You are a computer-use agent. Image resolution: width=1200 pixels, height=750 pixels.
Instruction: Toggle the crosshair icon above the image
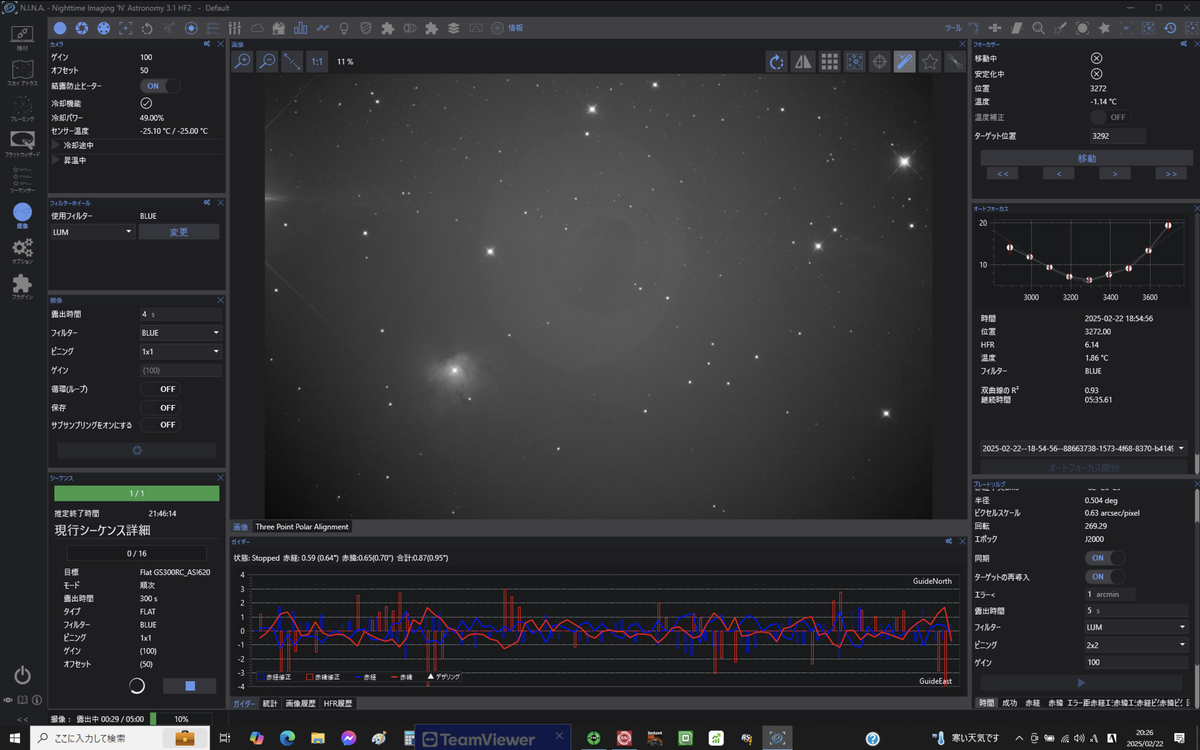[880, 62]
